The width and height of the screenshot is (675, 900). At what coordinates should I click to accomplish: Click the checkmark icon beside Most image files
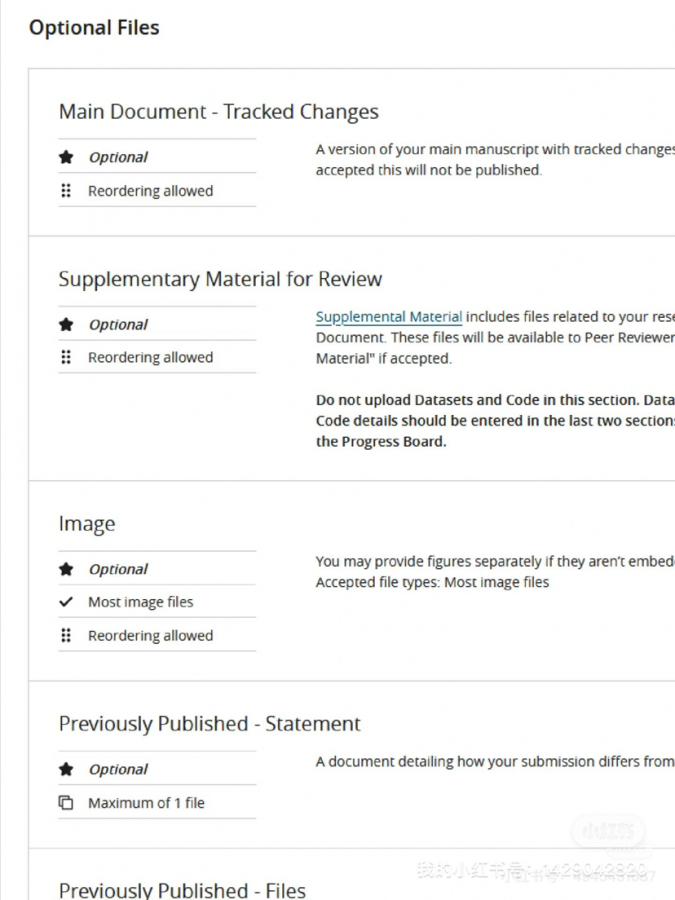tap(66, 602)
